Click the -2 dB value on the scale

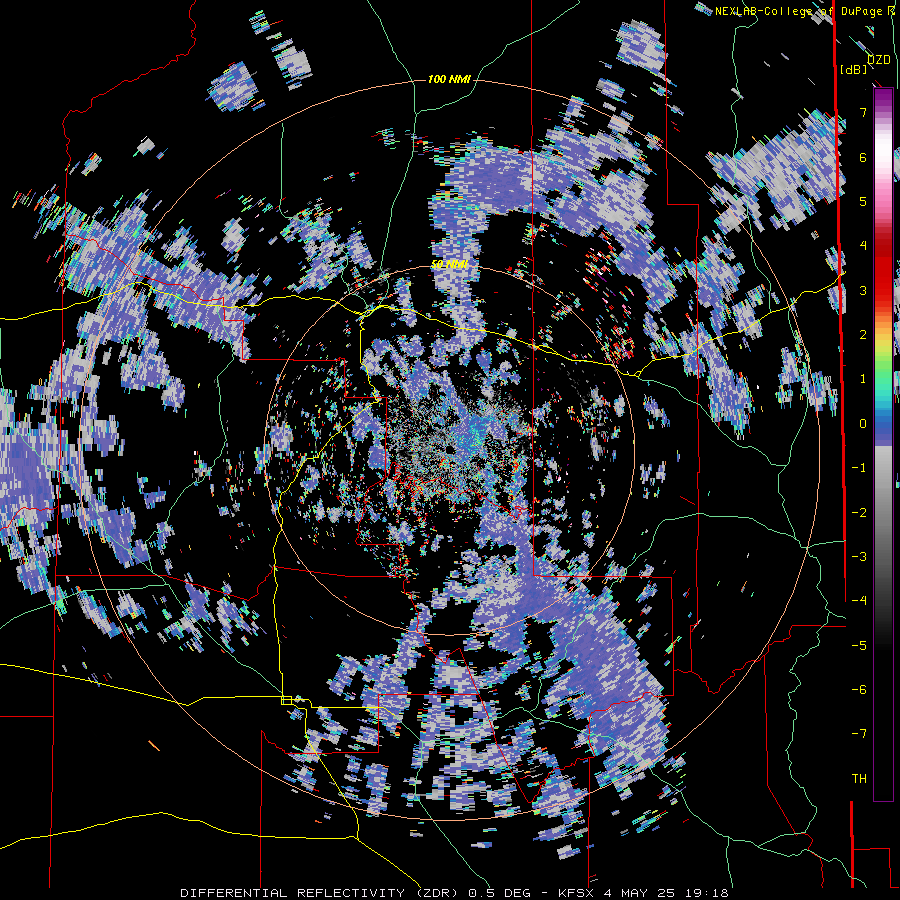[x=859, y=513]
